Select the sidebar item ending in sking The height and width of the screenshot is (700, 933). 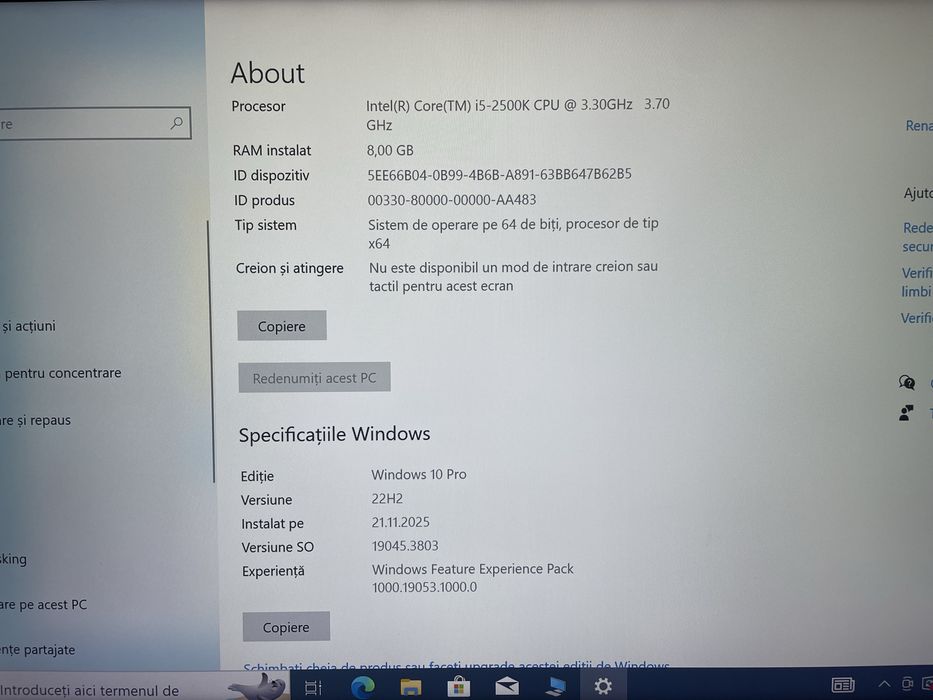coord(14,559)
